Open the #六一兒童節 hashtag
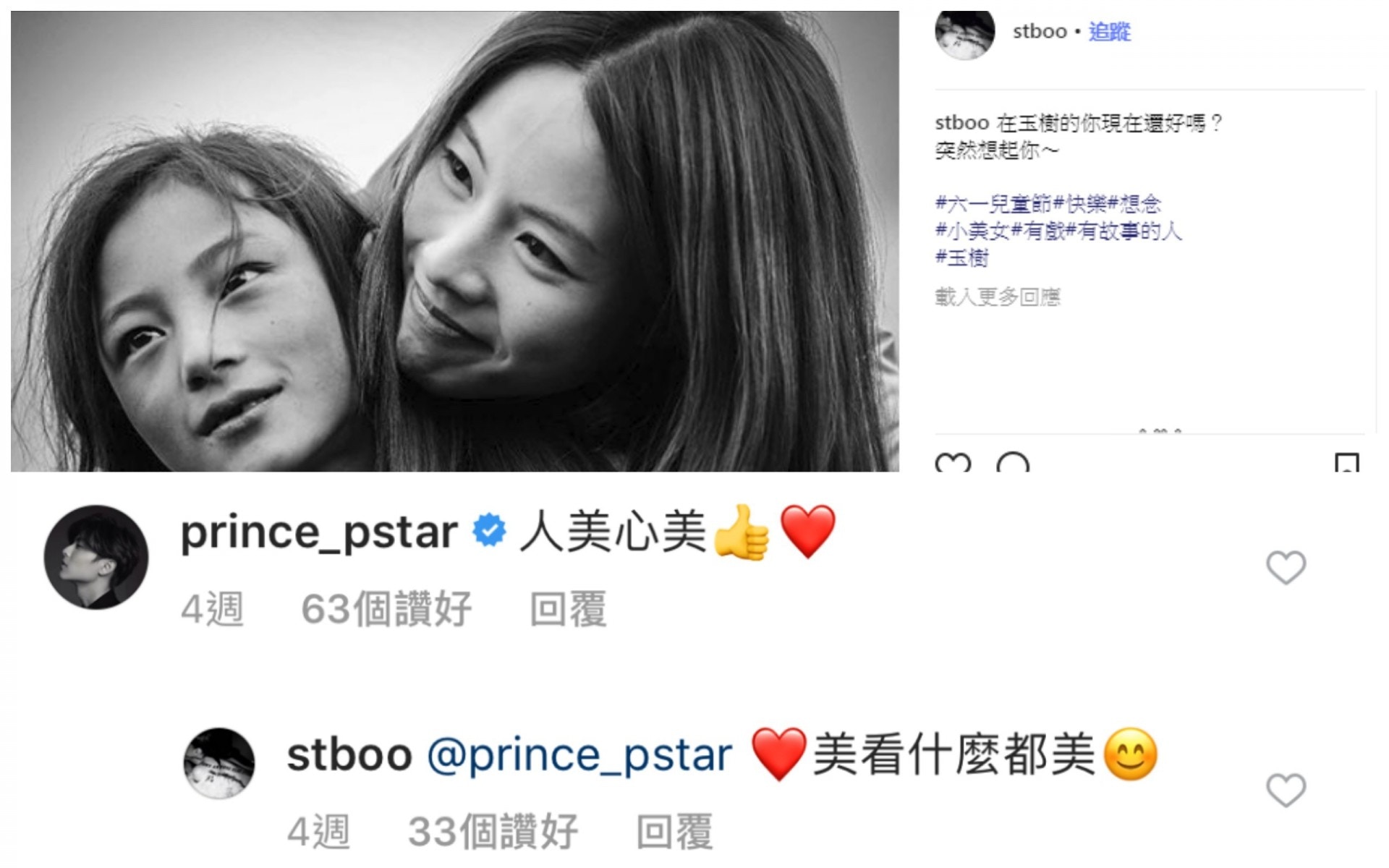1389x868 pixels. click(x=993, y=204)
